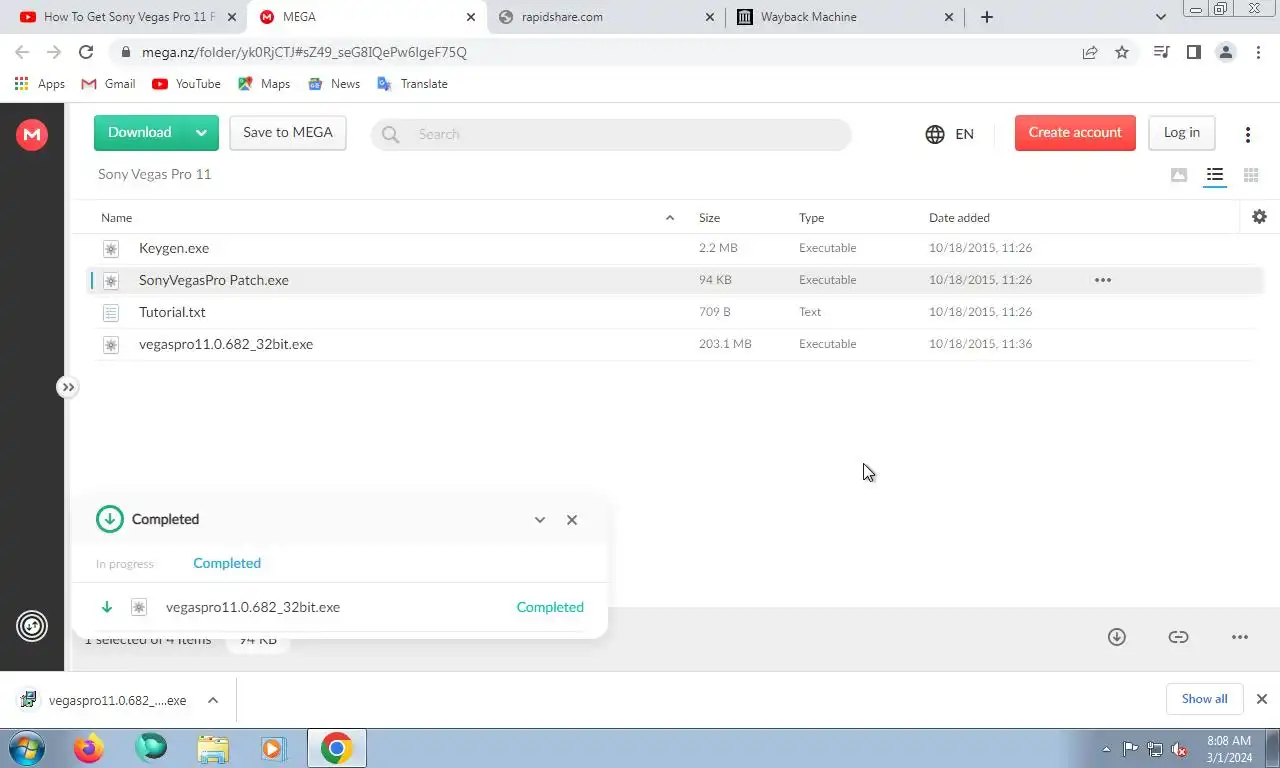Screen dimensions: 1280x768
Task: Sort by Date added column header
Action: click(959, 218)
